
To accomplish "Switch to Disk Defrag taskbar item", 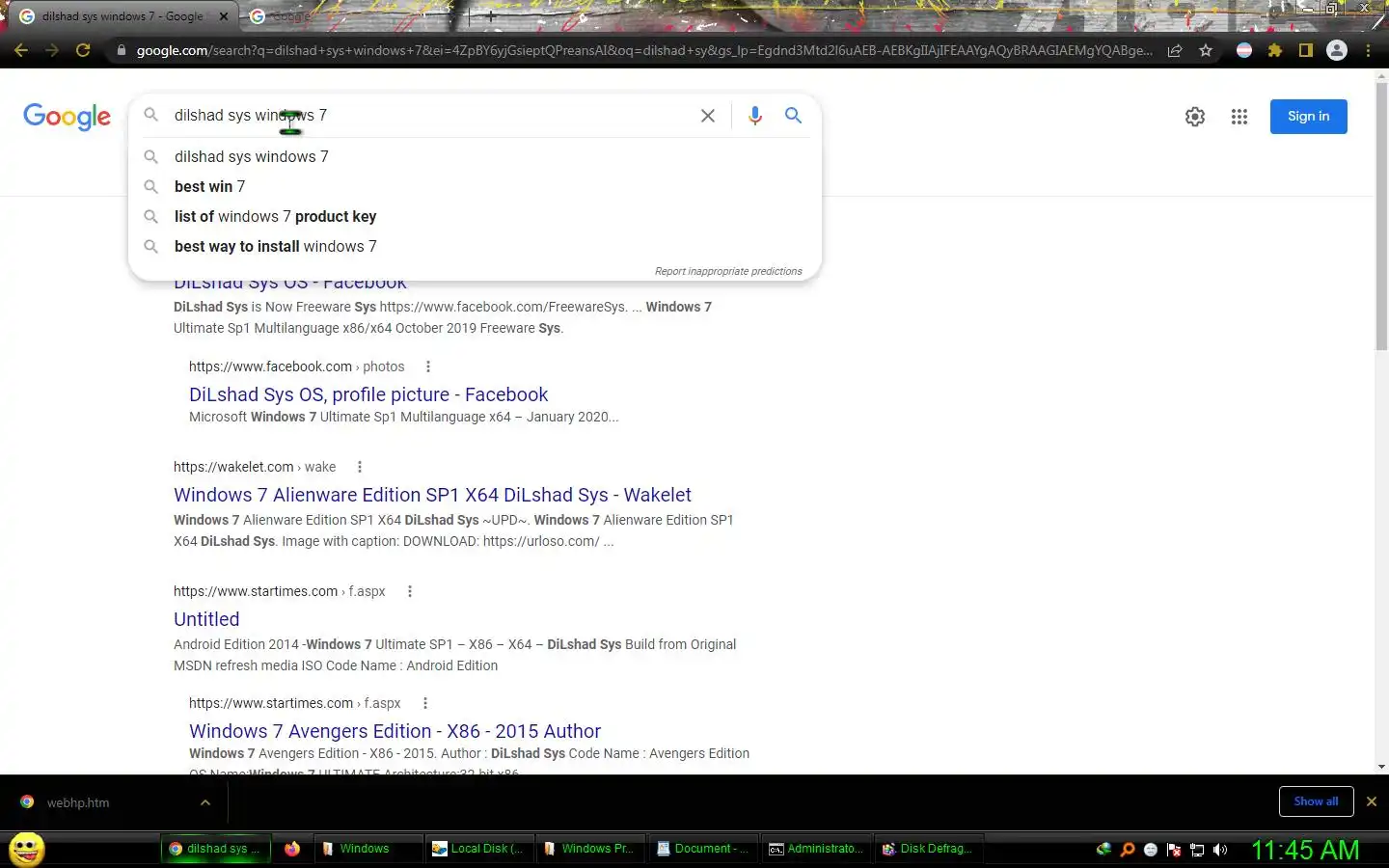I will click(929, 849).
